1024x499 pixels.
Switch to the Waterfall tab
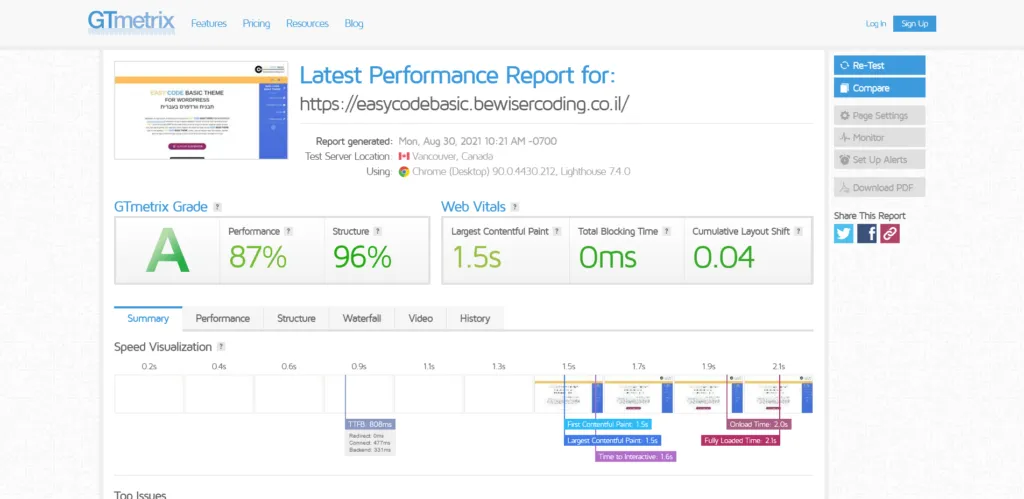point(362,318)
